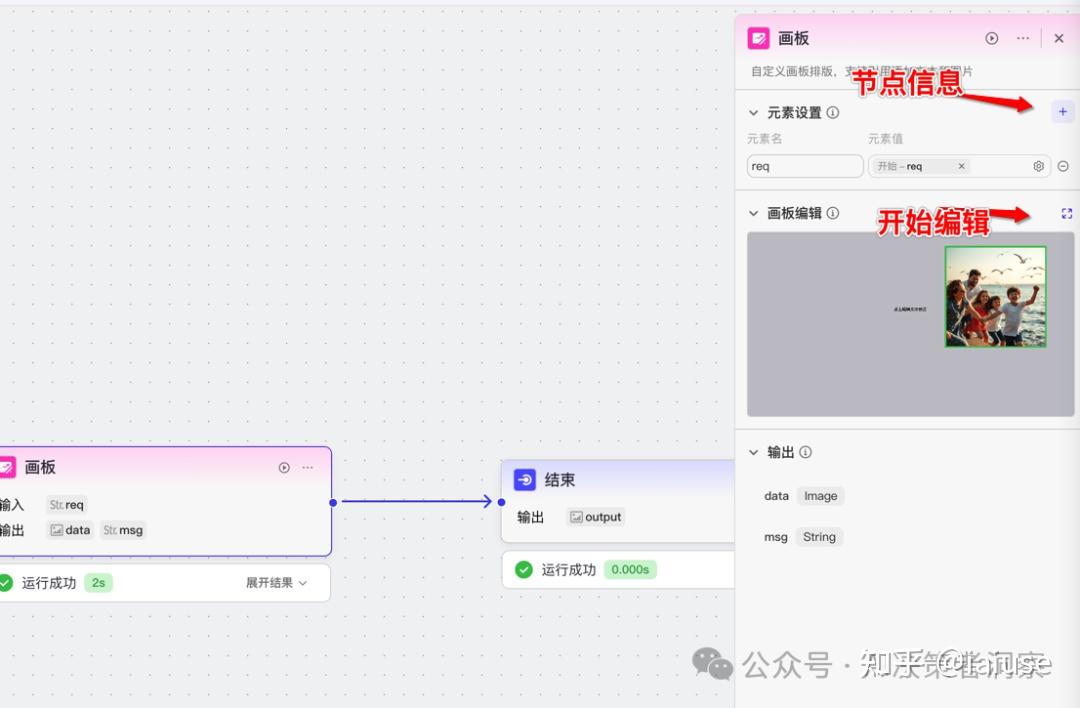The height and width of the screenshot is (708, 1080).
Task: Open the gear settings beside the 开始–req value
Action: tap(1038, 166)
